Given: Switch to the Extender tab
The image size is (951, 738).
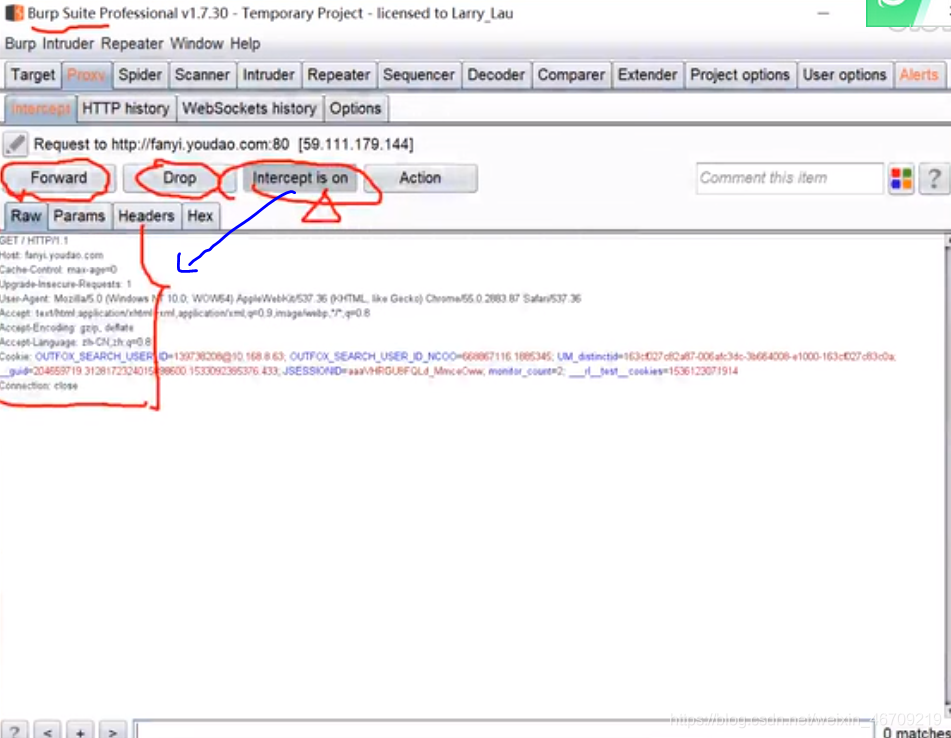Looking at the screenshot, I should 647,75.
